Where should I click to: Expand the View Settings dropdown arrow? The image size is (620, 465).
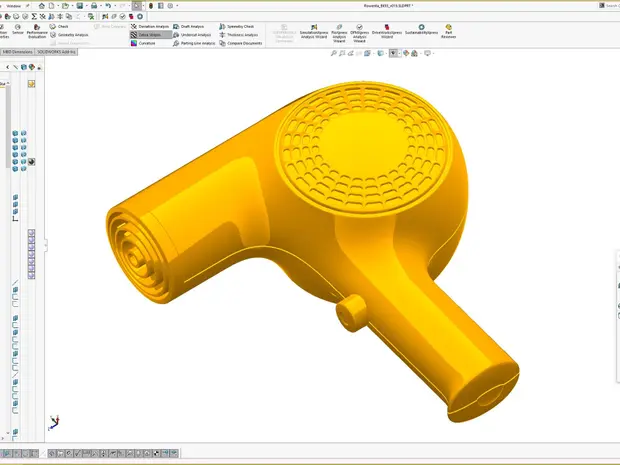click(x=433, y=53)
